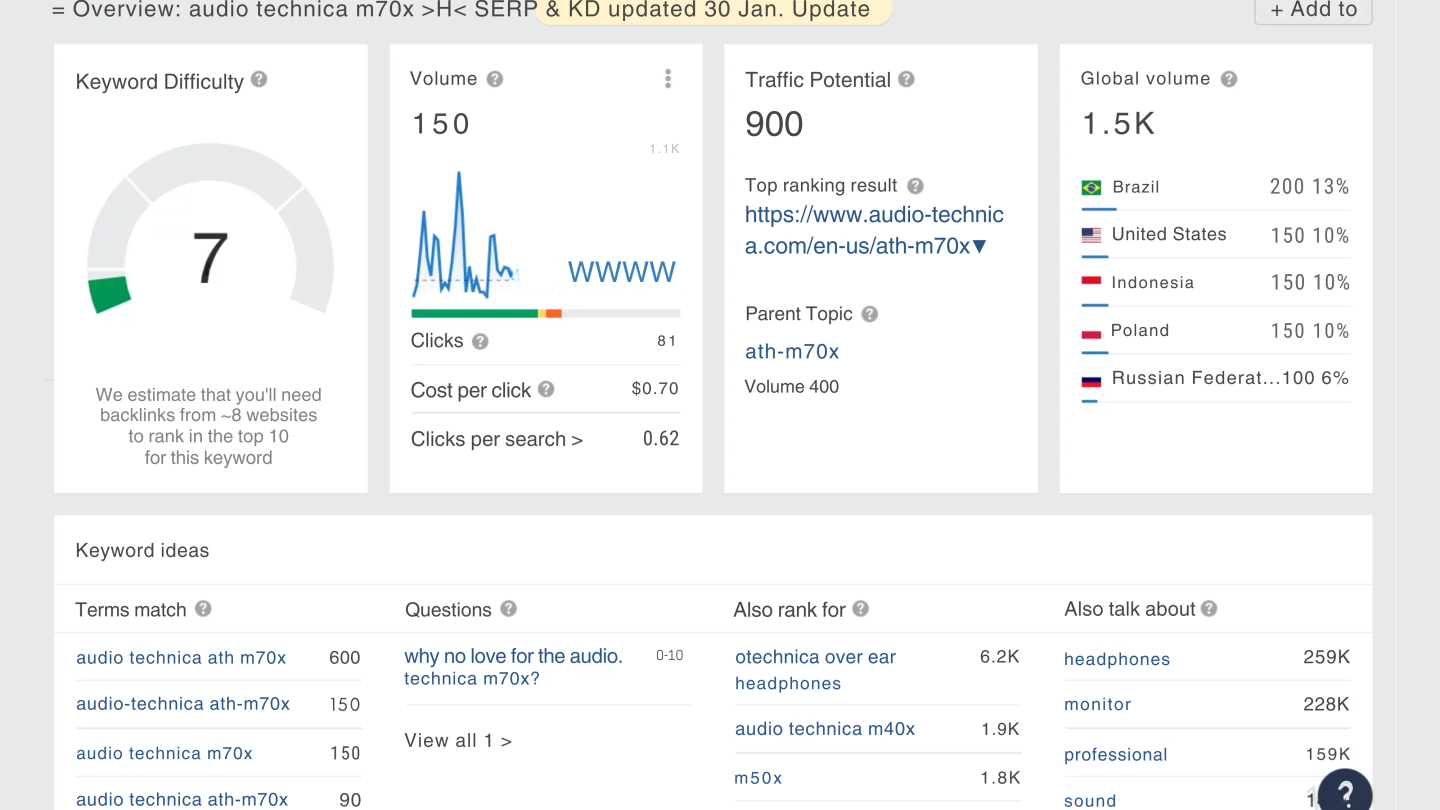Screen dimensions: 1440x810
Task: Click the Also talk about help icon
Action: [1209, 608]
